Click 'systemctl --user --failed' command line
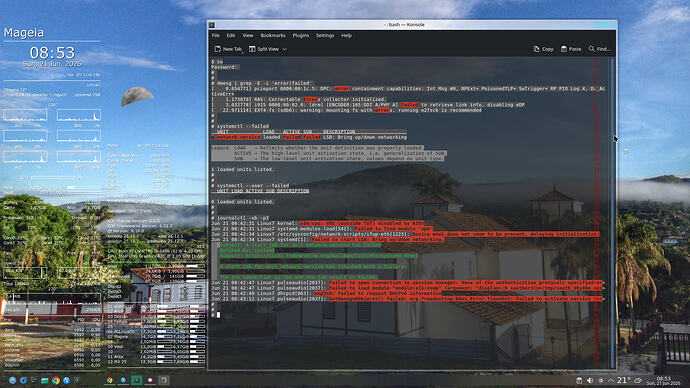 [250, 186]
